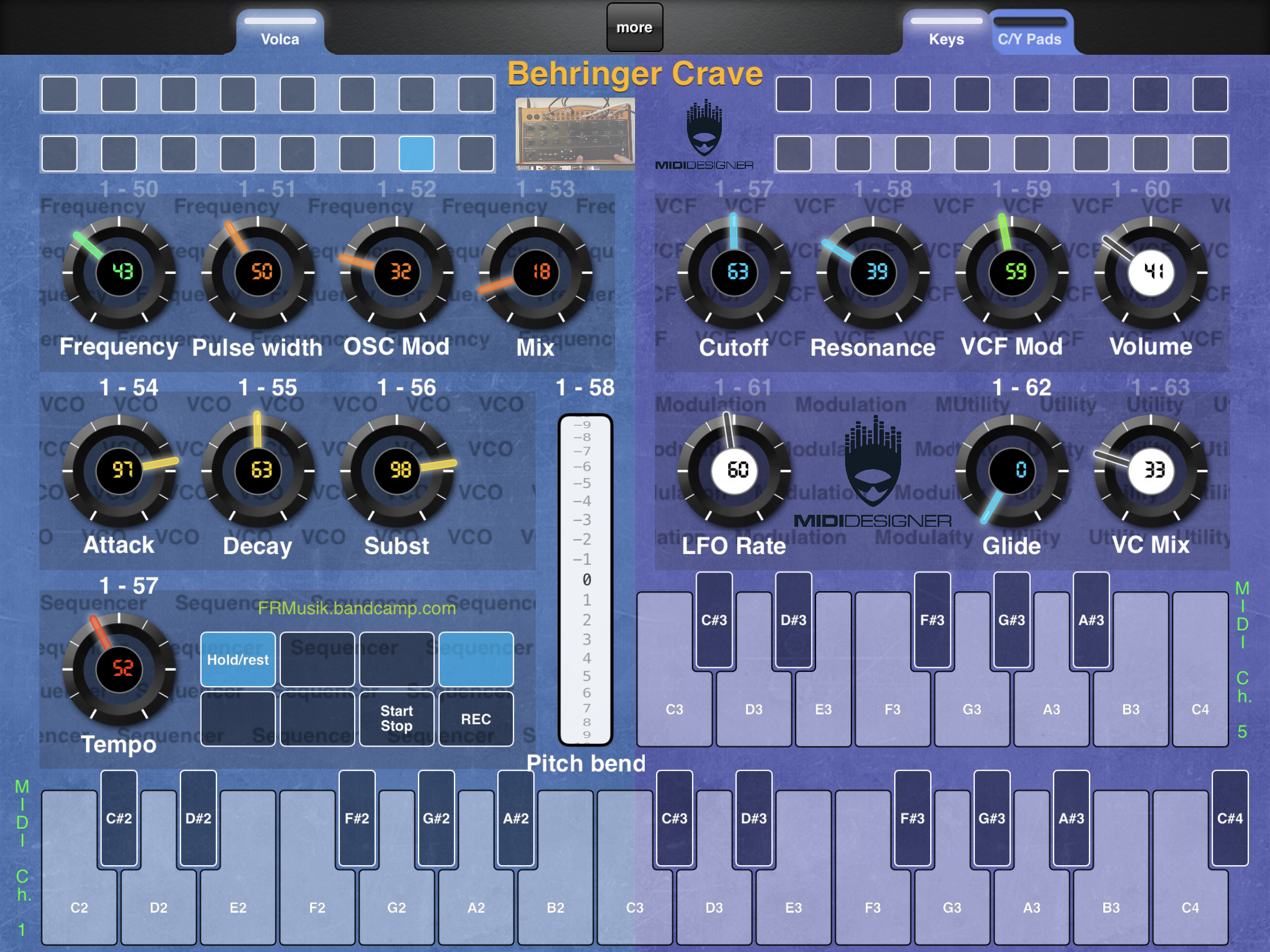Toggle the REC sequencer pad
This screenshot has height=952, width=1270.
(x=476, y=719)
